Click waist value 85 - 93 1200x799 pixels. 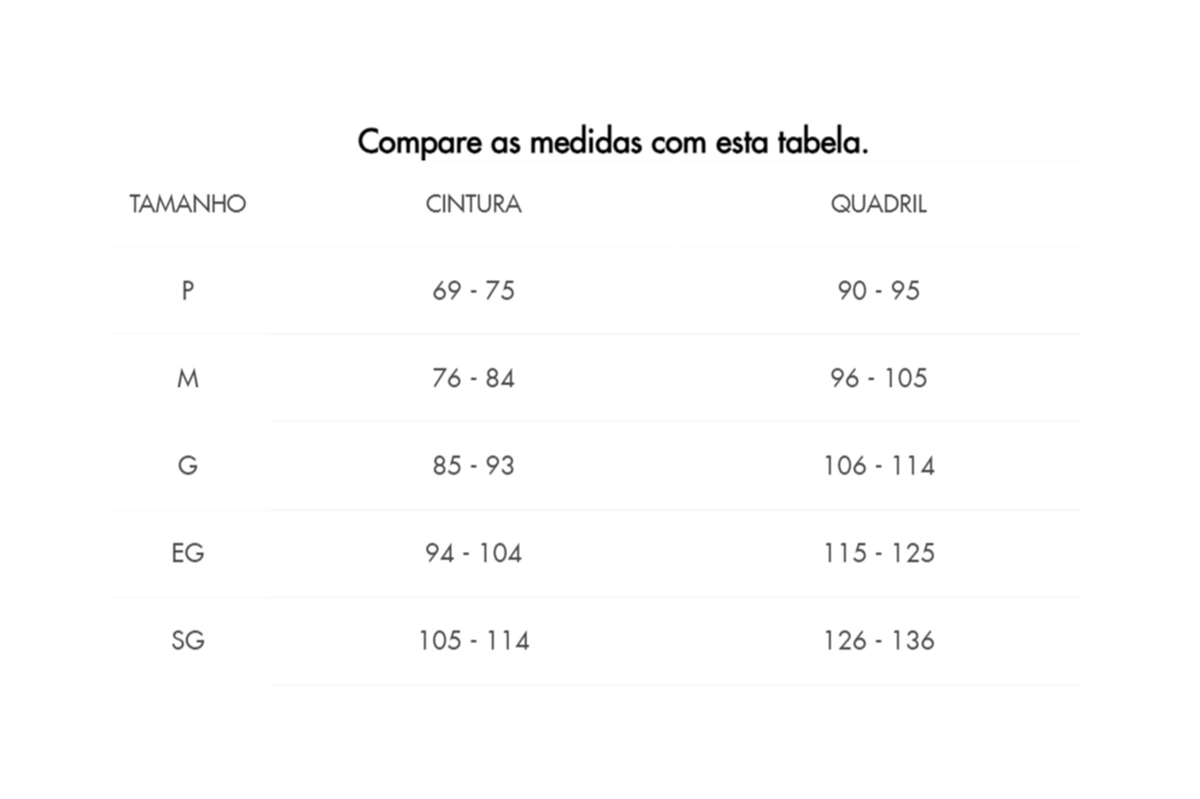[x=474, y=466]
